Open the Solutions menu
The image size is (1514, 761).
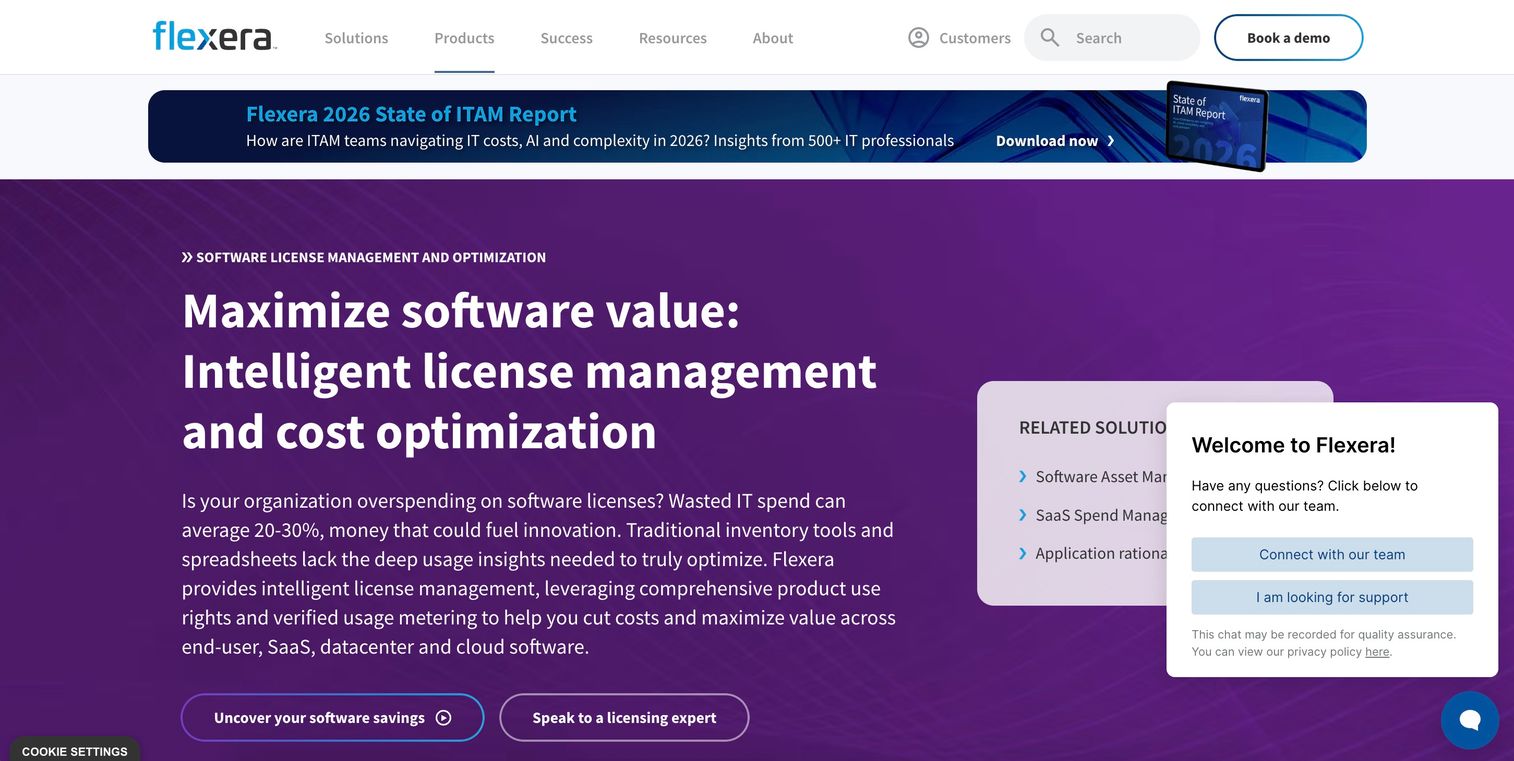356,38
